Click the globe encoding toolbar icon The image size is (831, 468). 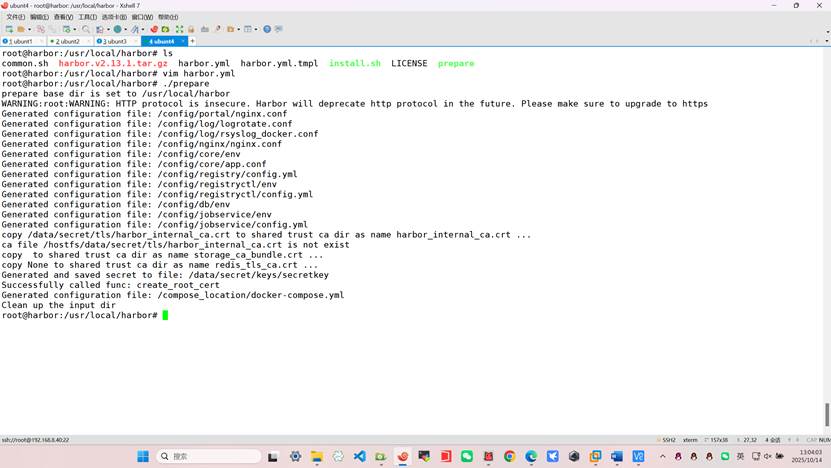(x=118, y=29)
